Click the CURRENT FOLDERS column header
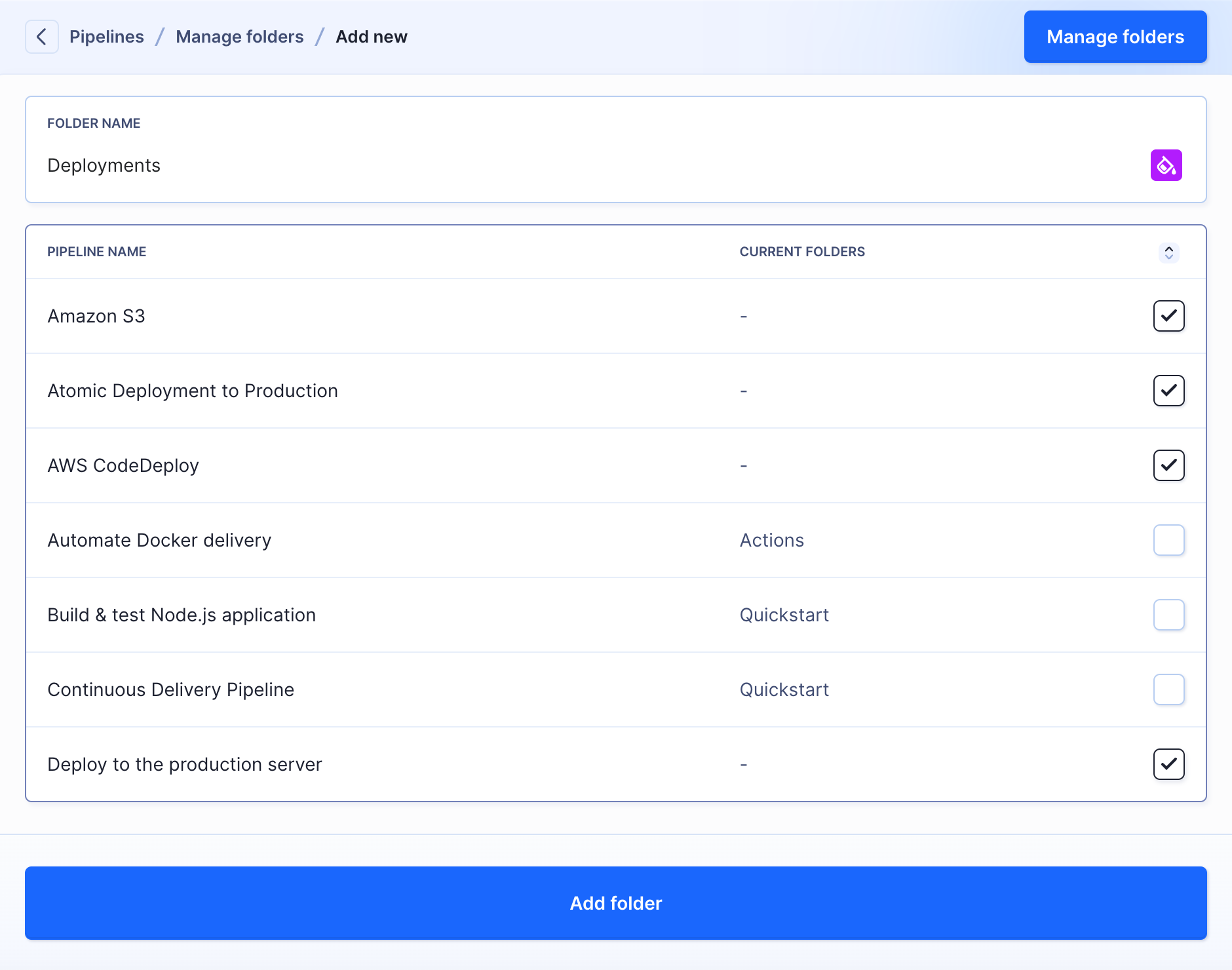The image size is (1232, 970). coord(802,252)
